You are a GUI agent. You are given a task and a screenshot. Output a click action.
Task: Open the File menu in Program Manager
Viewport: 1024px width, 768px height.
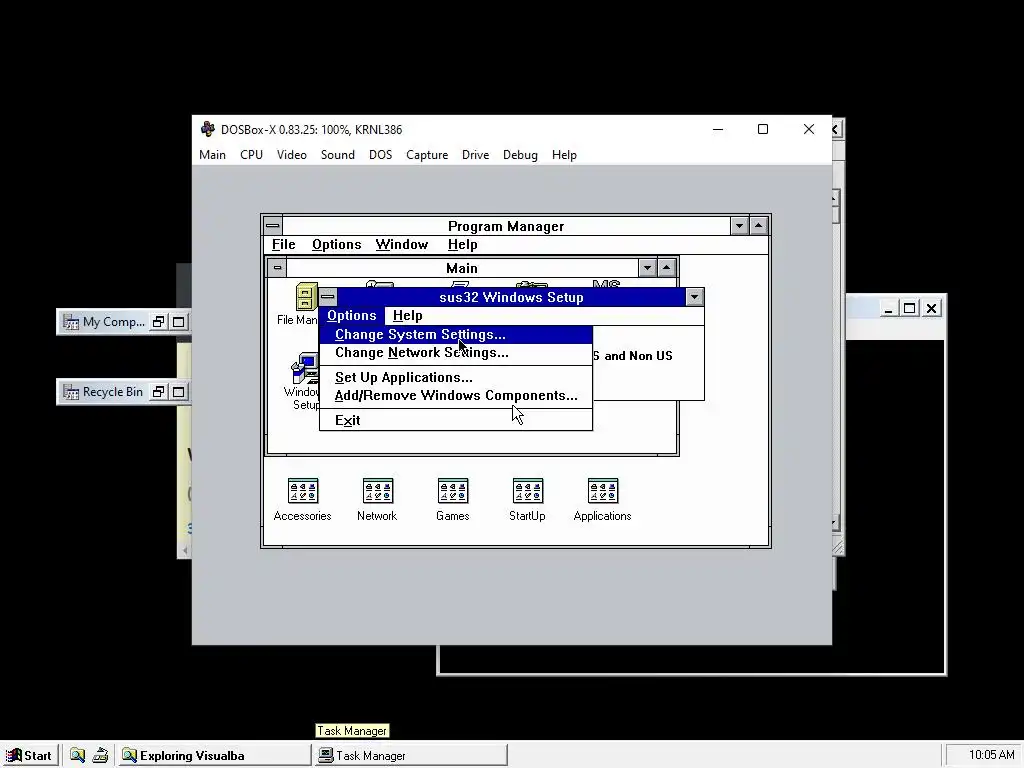pyautogui.click(x=283, y=244)
